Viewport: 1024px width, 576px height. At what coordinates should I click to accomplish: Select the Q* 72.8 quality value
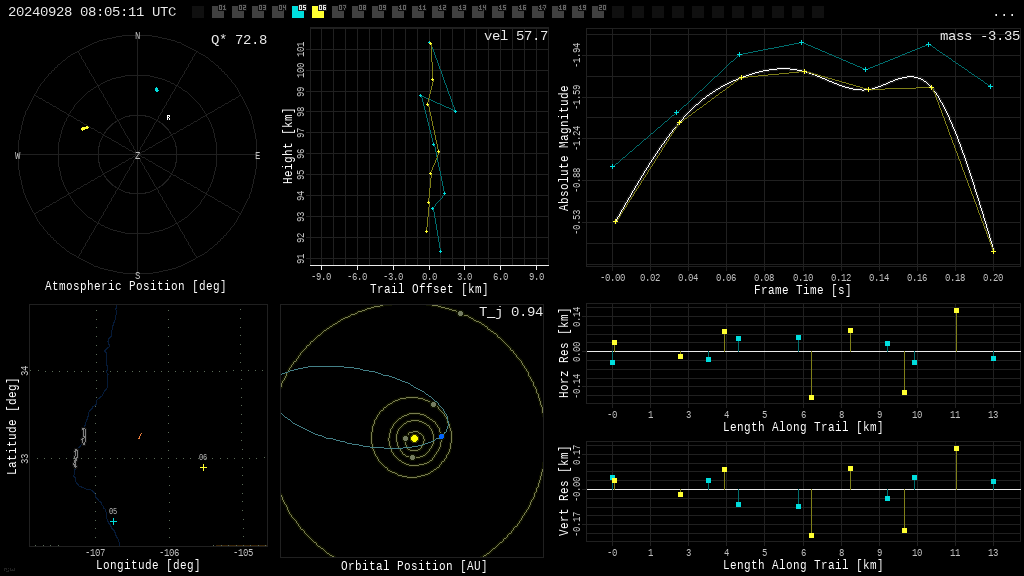(238, 40)
